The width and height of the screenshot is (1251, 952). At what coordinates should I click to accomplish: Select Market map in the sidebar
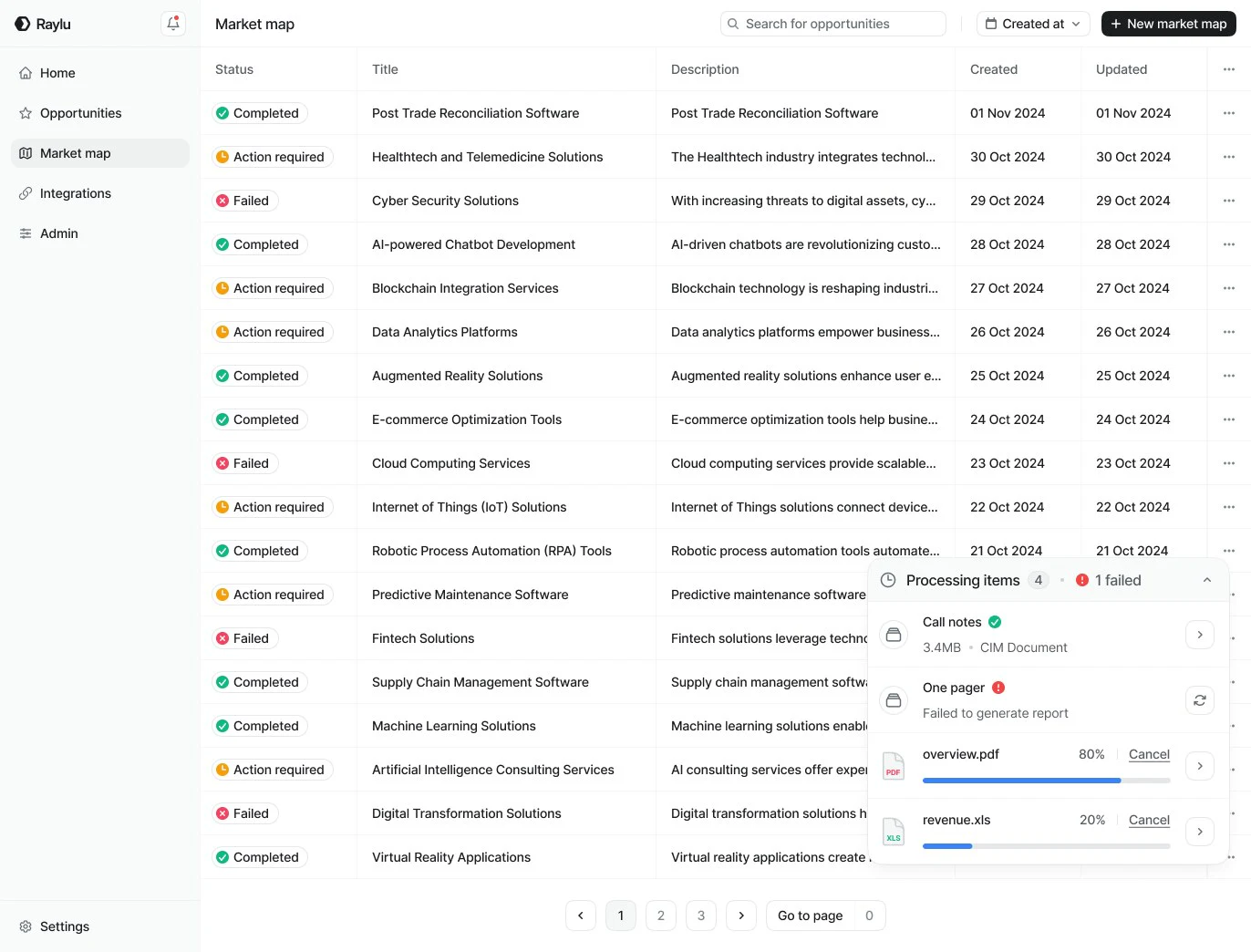[x=100, y=153]
